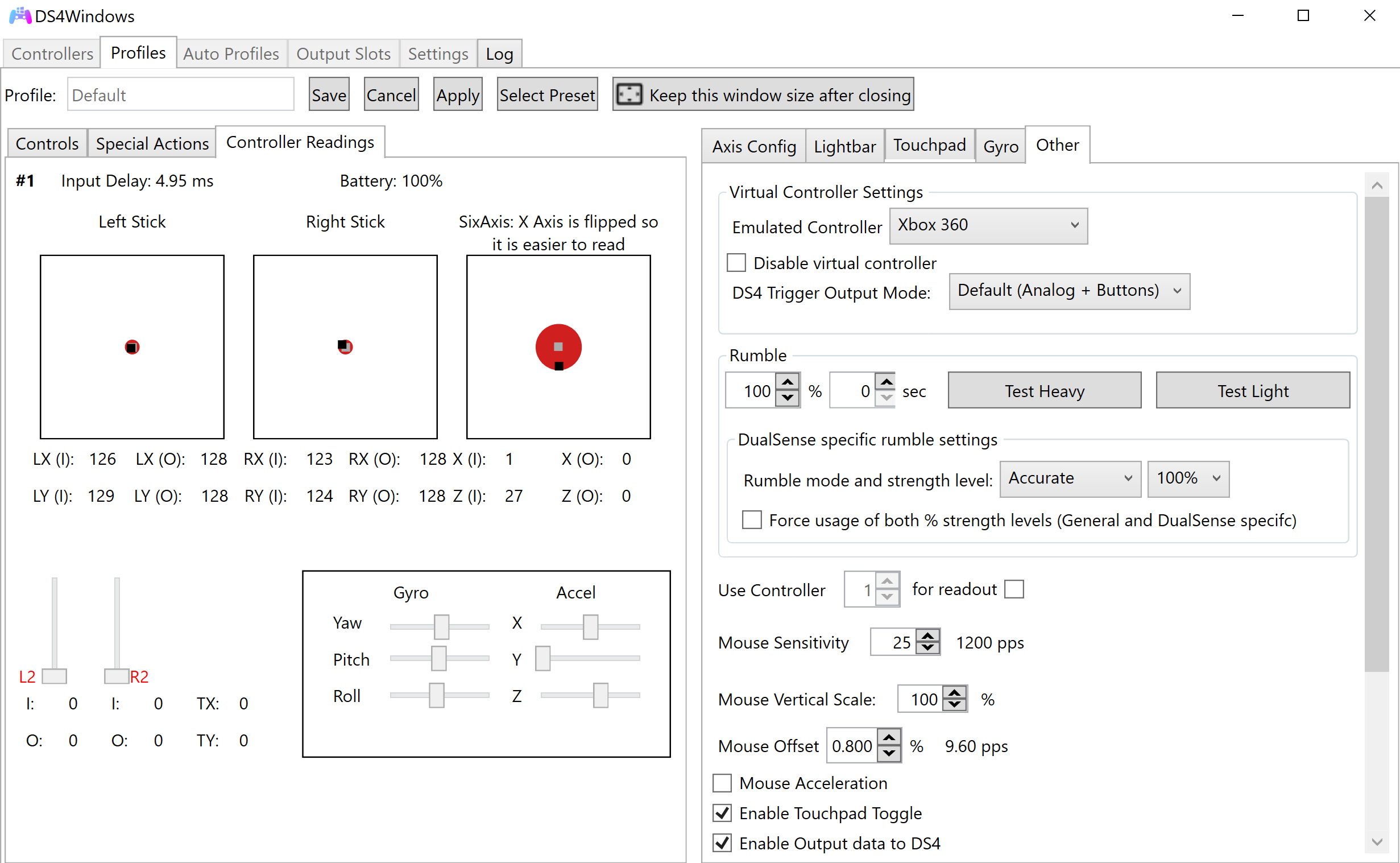Image resolution: width=1400 pixels, height=863 pixels.
Task: Uncheck Enable Output data to DS4
Action: [x=722, y=844]
